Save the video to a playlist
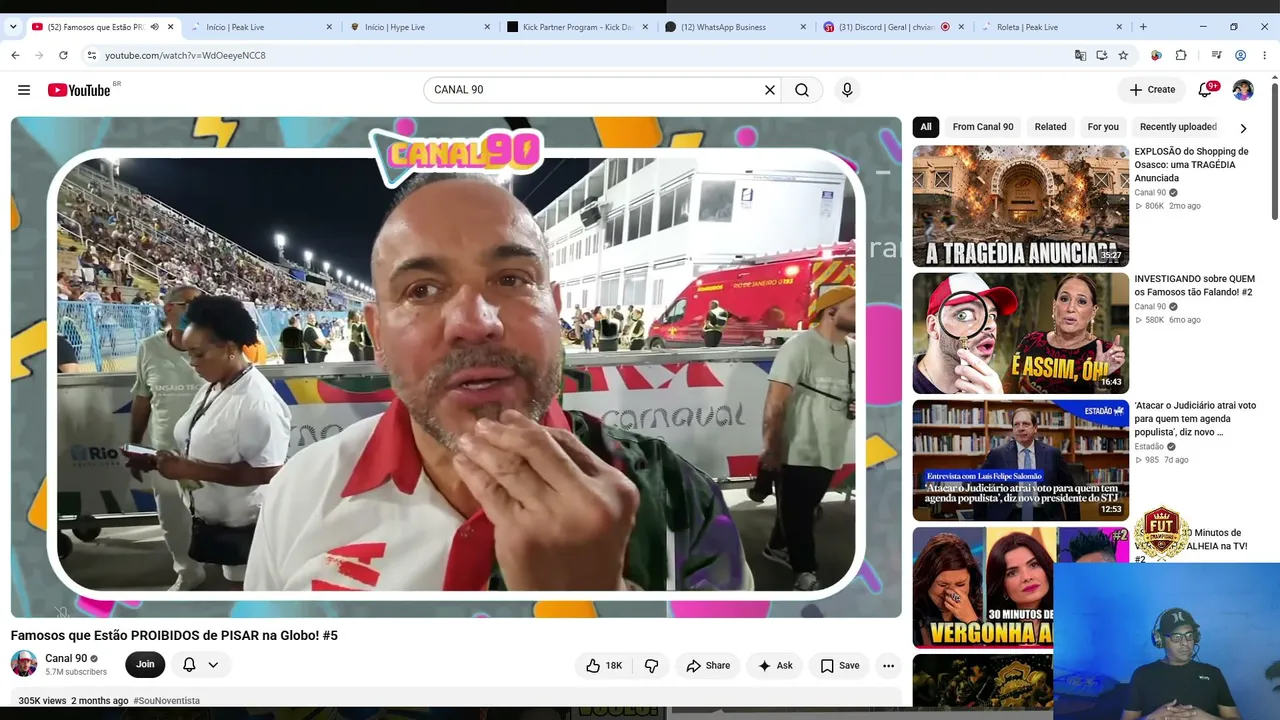This screenshot has height=720, width=1280. pyautogui.click(x=840, y=665)
